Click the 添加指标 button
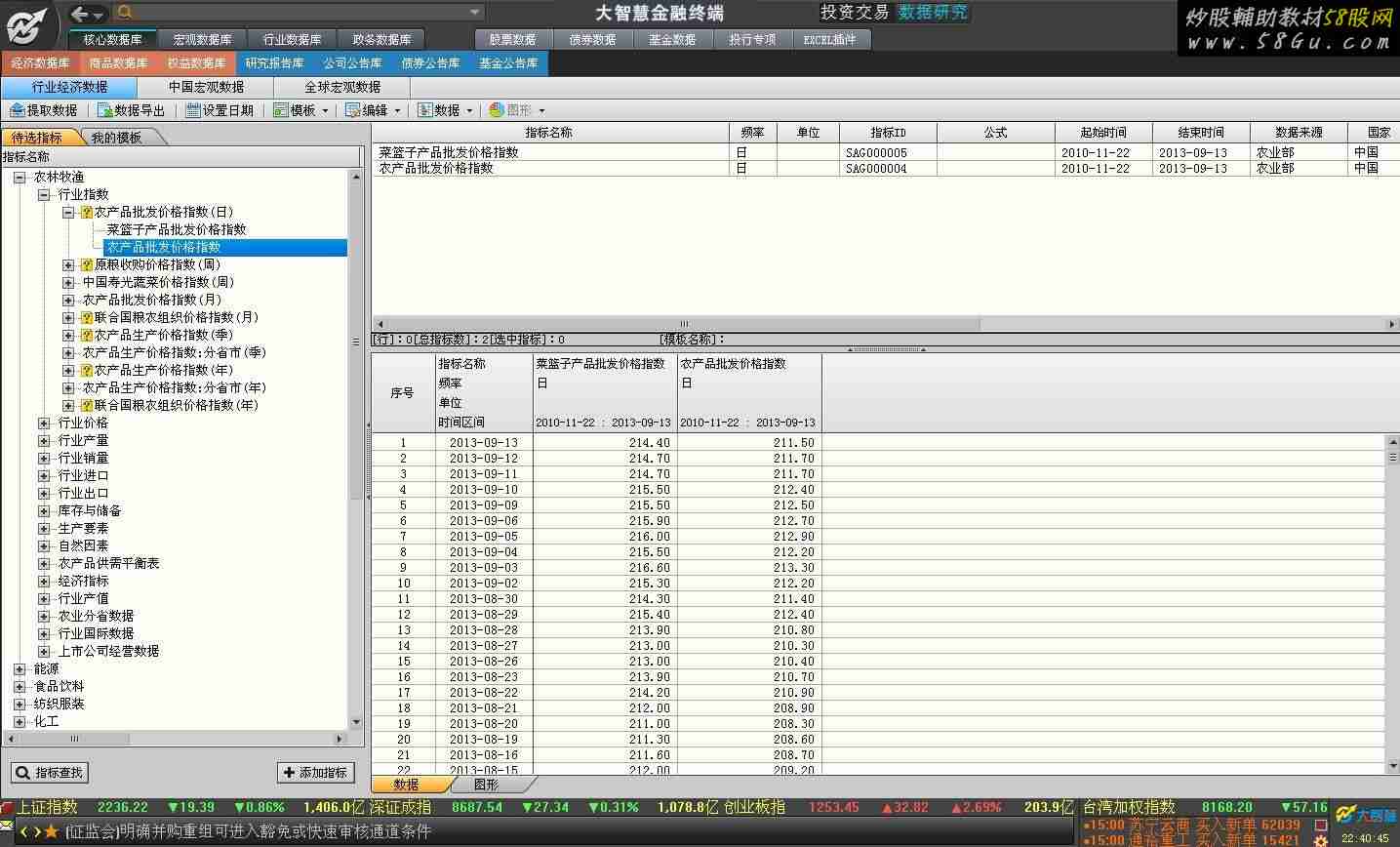Screen dimensions: 1400x847 pyautogui.click(x=315, y=773)
